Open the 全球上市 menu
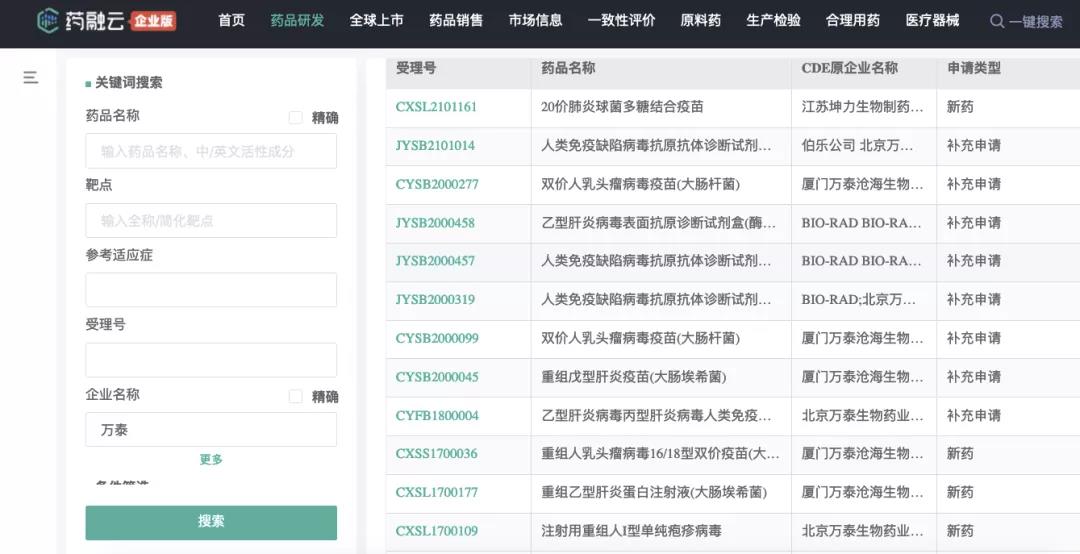This screenshot has width=1080, height=554. click(376, 21)
